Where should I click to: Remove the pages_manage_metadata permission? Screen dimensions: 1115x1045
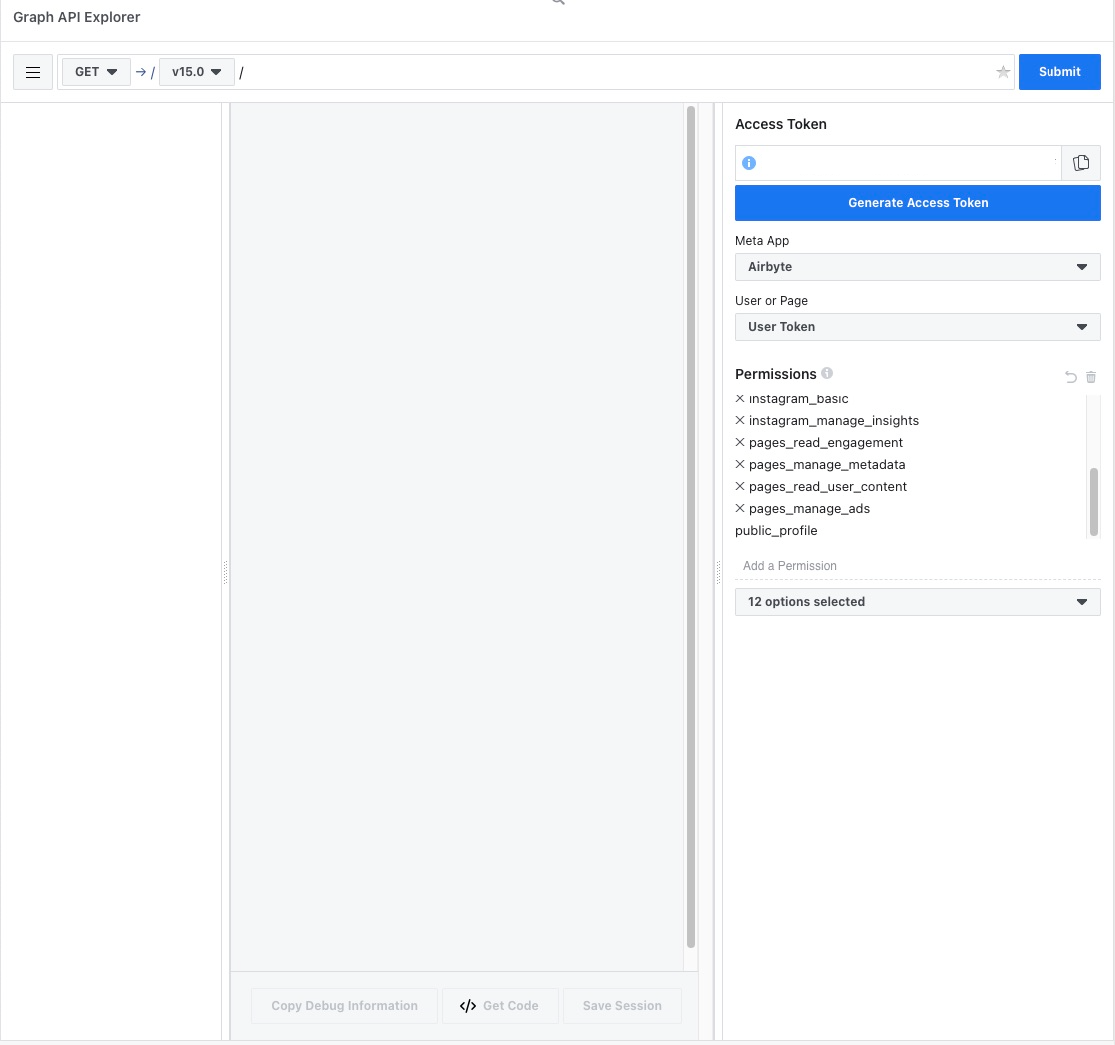(740, 465)
